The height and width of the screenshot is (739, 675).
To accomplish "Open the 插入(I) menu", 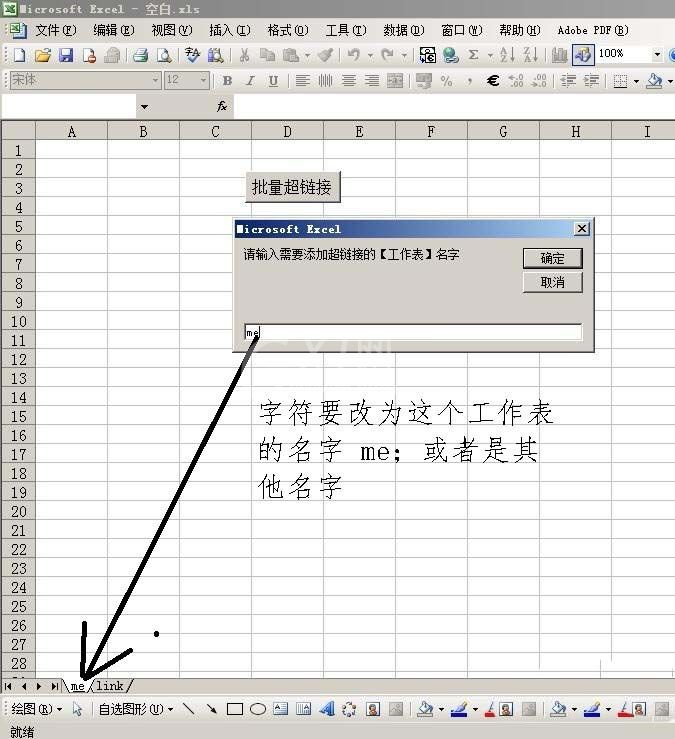I will point(230,31).
